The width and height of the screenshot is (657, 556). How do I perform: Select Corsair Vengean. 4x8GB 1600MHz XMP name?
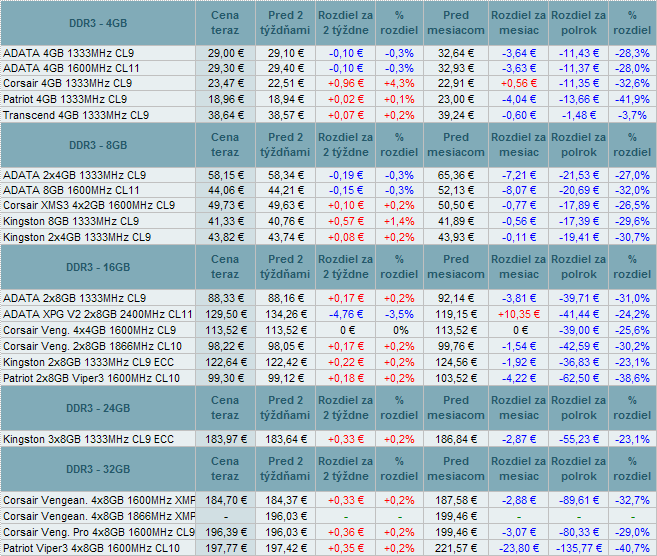pyautogui.click(x=99, y=500)
